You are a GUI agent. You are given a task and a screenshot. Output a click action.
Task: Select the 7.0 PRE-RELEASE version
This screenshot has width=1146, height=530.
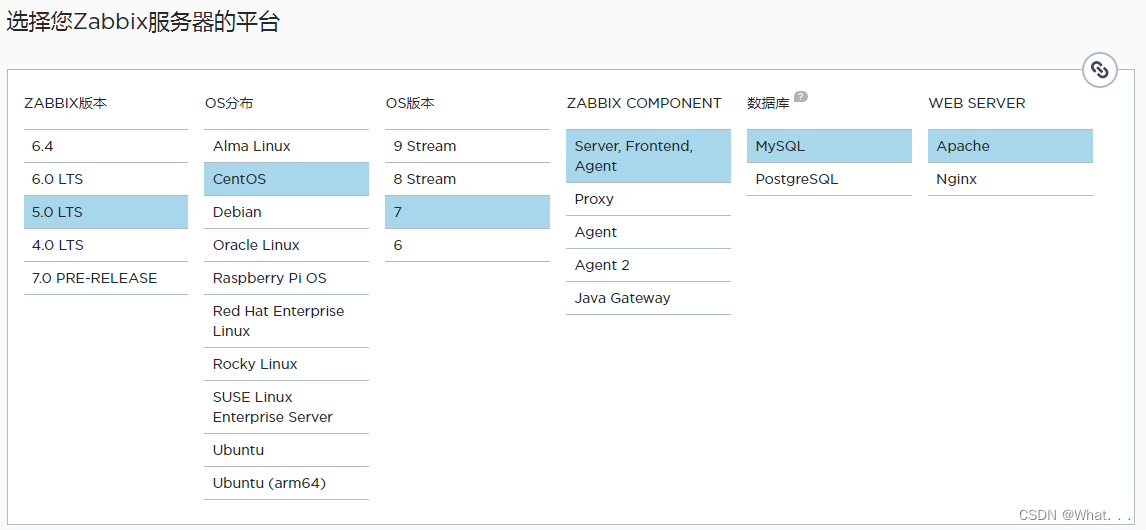106,278
